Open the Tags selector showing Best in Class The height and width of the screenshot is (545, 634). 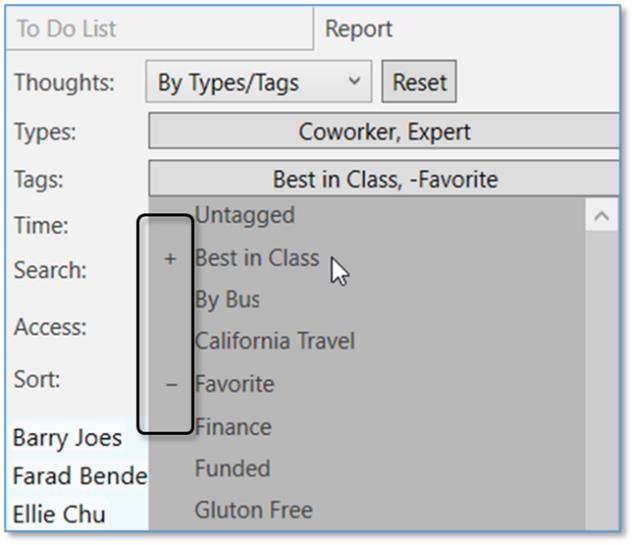[384, 180]
